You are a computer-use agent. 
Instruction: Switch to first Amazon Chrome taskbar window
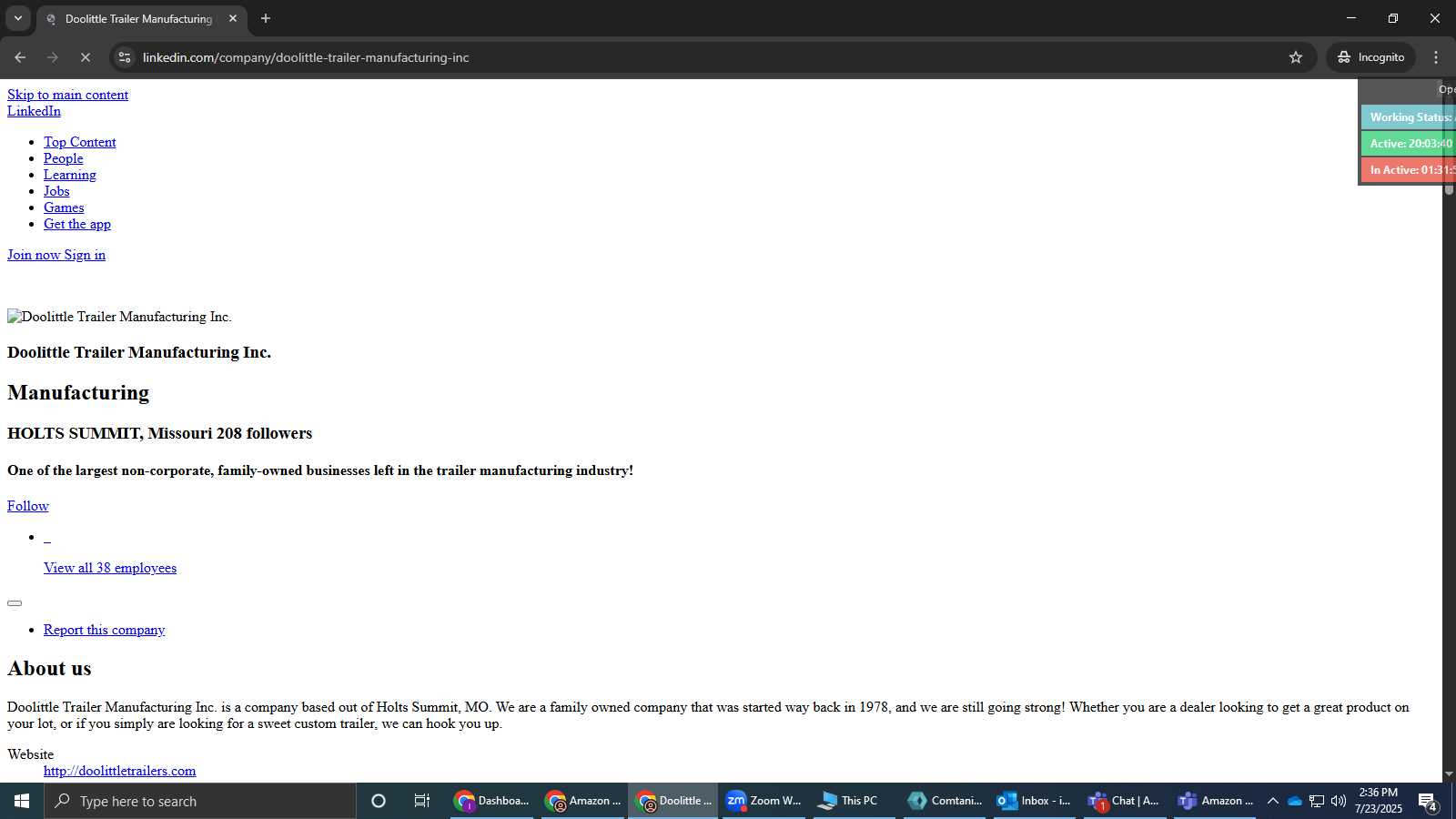pos(583,801)
